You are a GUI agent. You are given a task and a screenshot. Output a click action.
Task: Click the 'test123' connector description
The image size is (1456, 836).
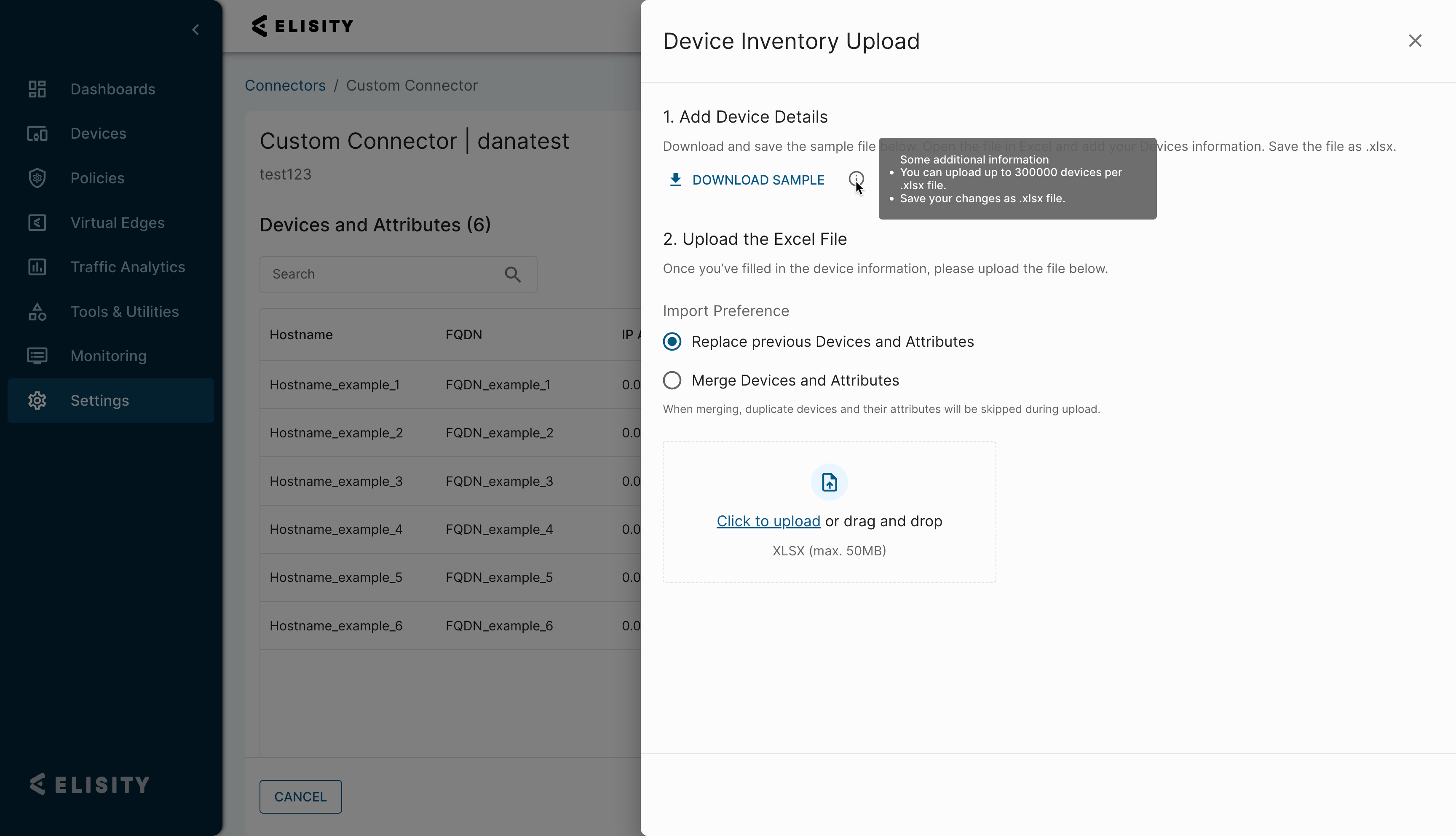[x=286, y=174]
